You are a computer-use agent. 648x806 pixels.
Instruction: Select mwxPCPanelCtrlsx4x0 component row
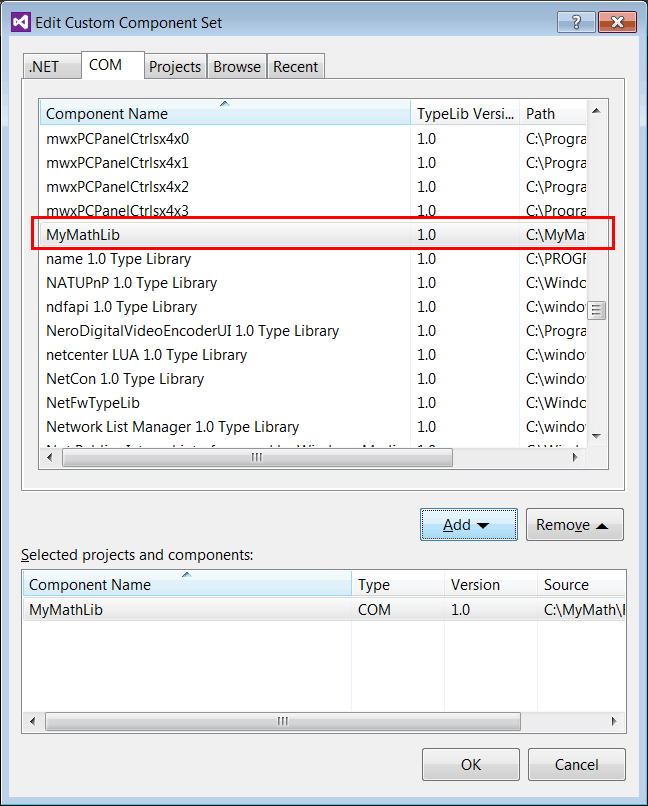tap(313, 139)
